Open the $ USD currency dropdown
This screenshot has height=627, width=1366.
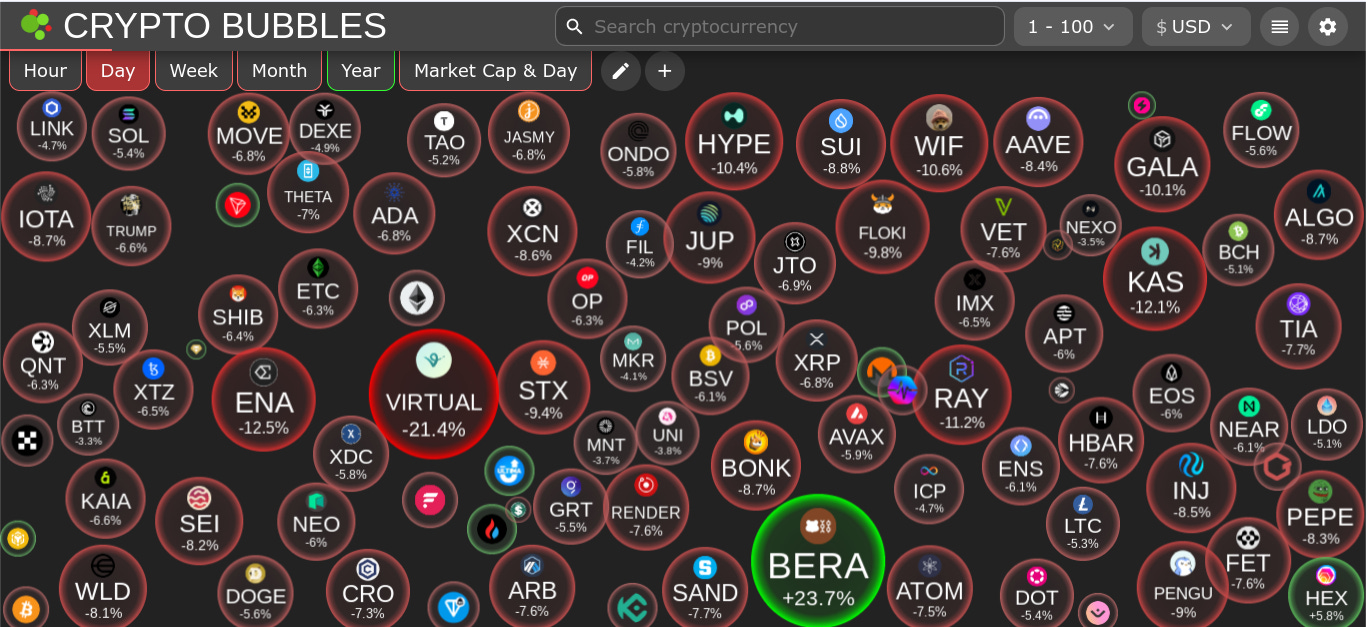(x=1196, y=27)
